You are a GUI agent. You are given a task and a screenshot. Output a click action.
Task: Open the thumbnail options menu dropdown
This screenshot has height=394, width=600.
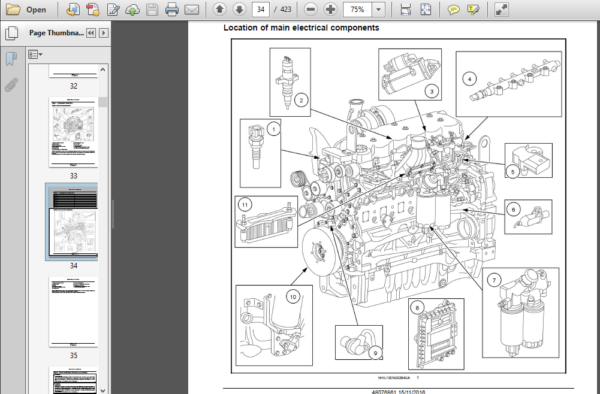[35, 55]
